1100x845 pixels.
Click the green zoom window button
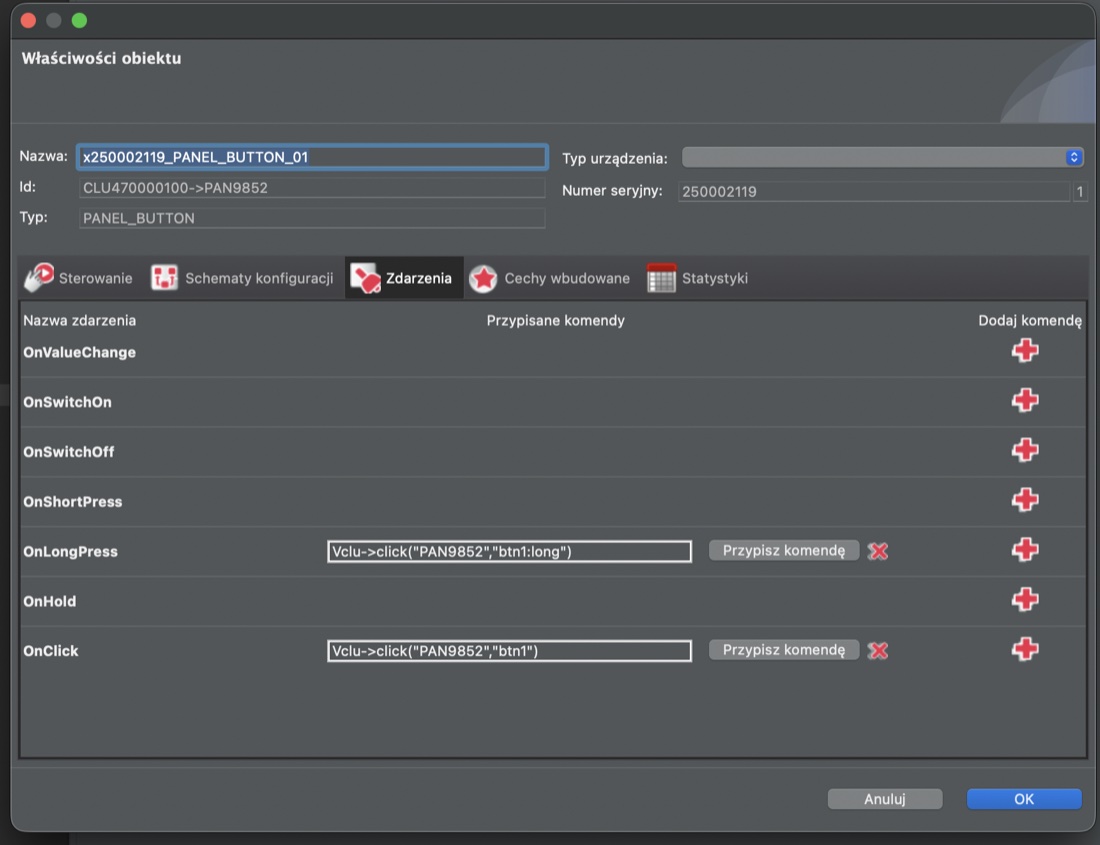[79, 20]
